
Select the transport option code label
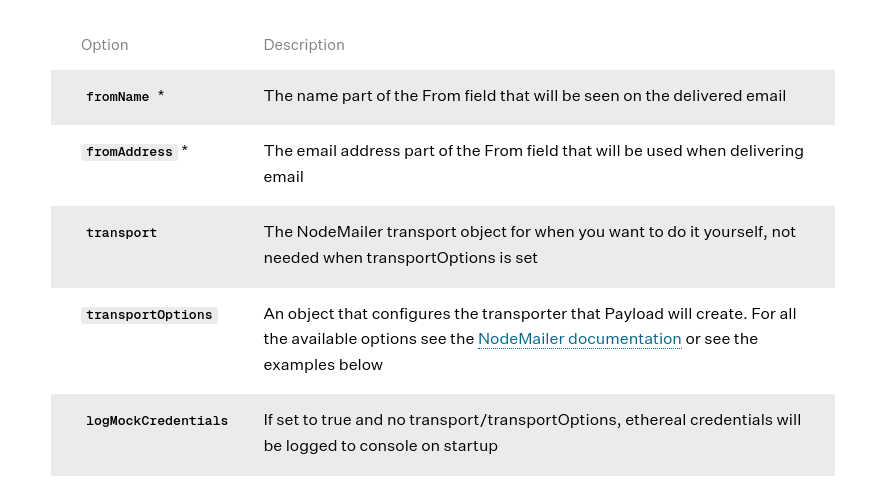click(x=121, y=233)
